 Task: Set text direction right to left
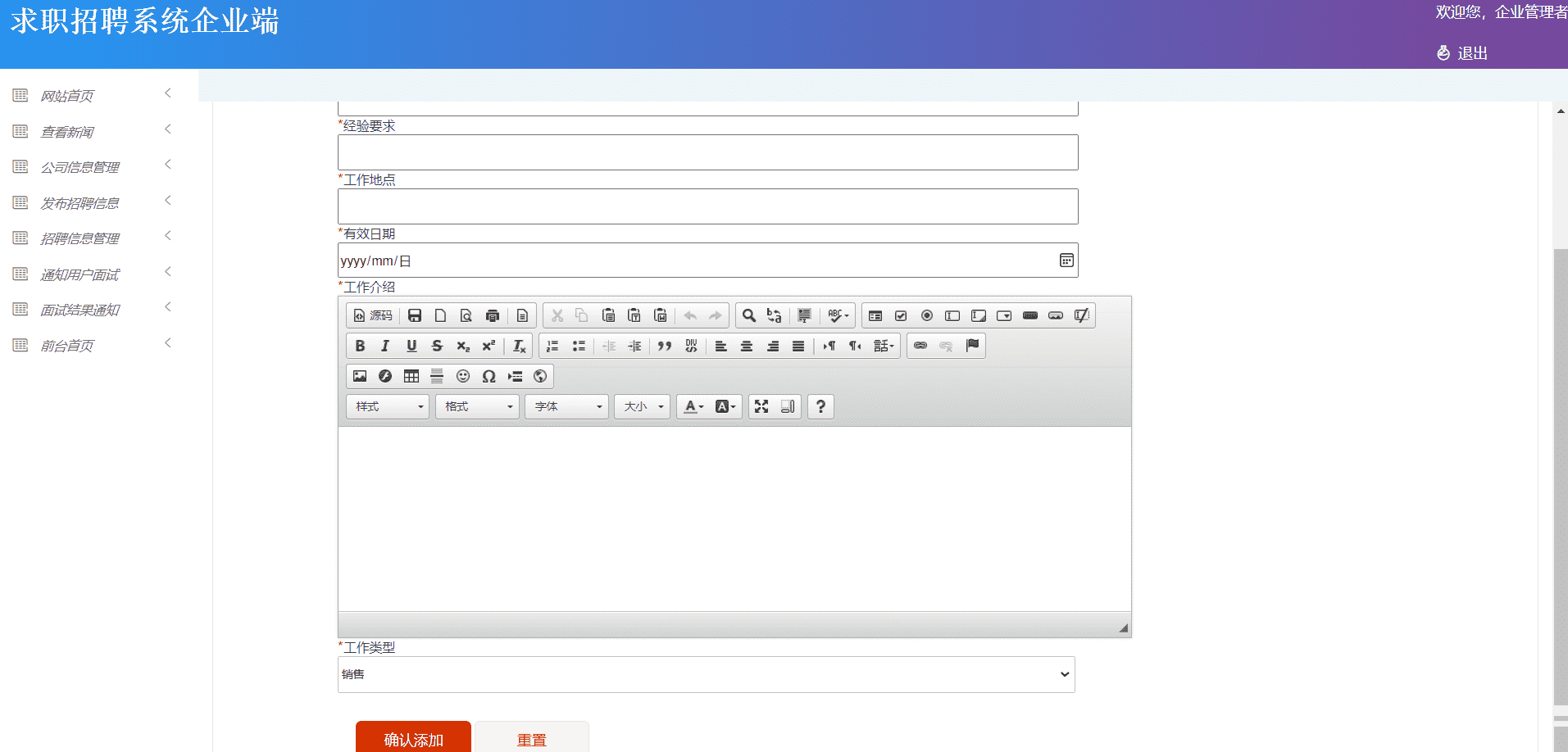click(x=855, y=346)
